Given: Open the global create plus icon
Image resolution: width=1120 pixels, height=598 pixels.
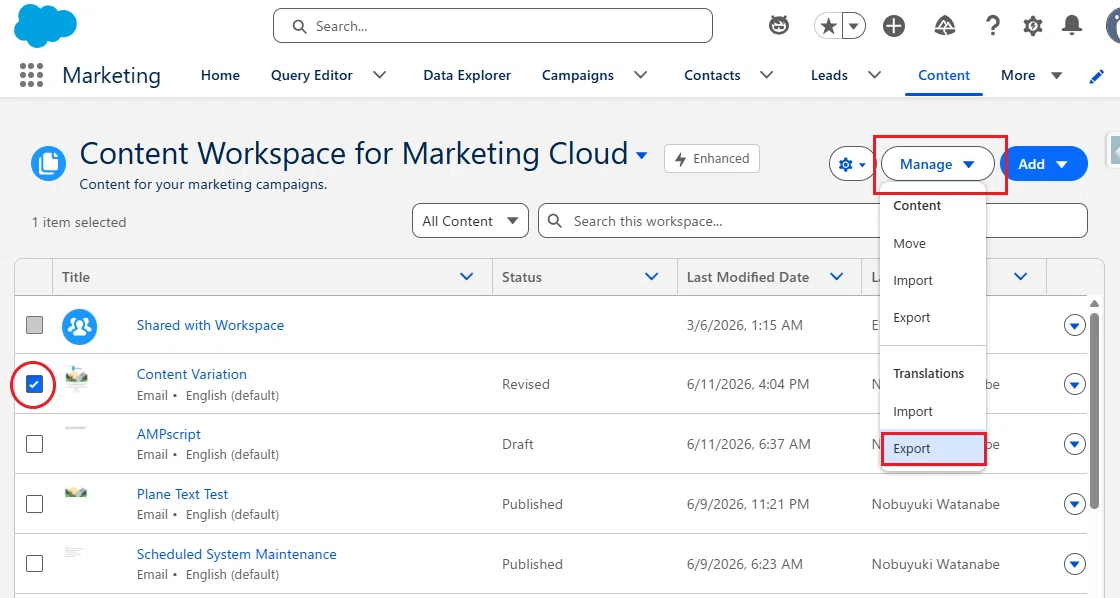Looking at the screenshot, I should (894, 26).
